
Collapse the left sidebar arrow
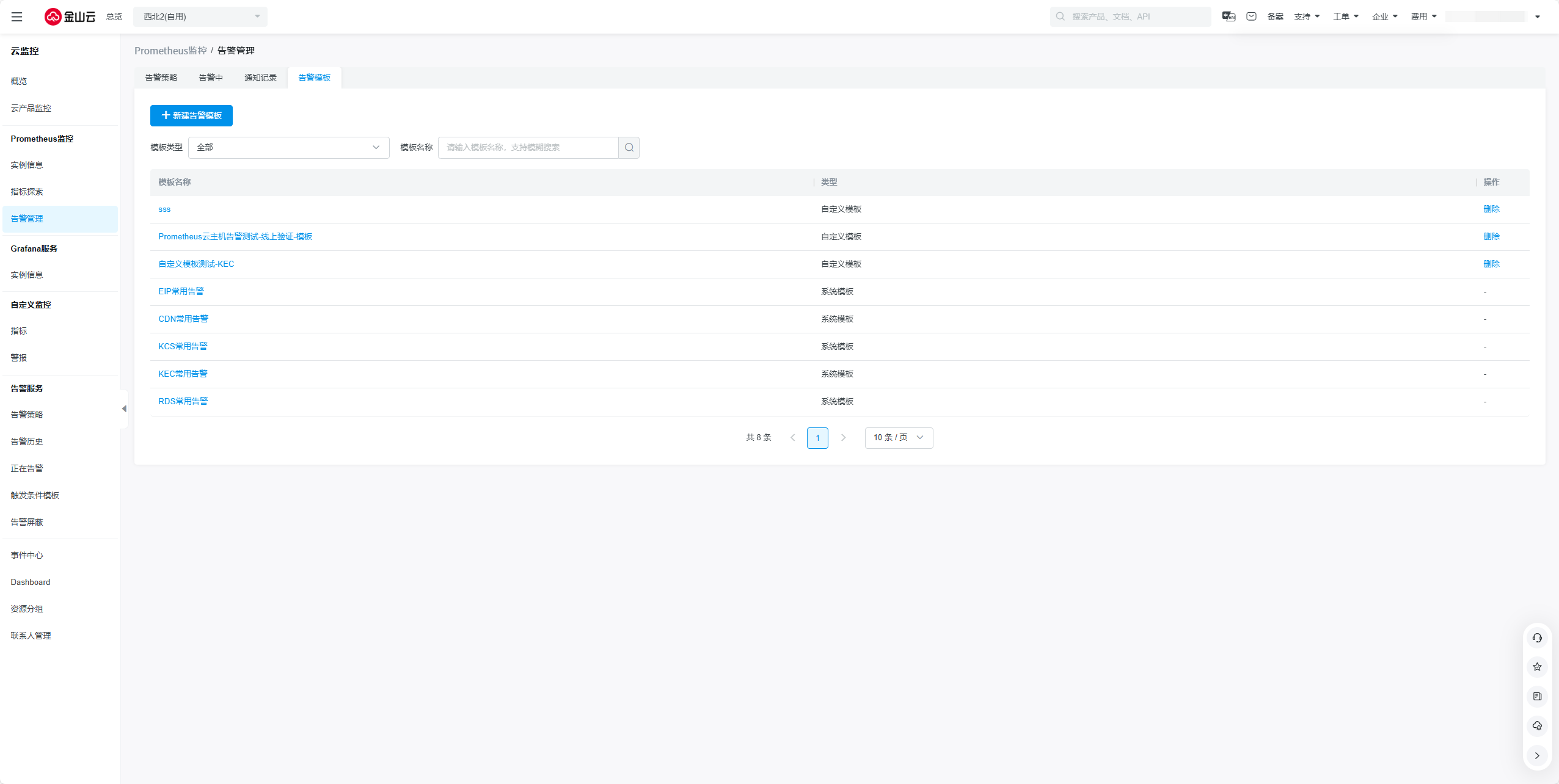point(124,408)
